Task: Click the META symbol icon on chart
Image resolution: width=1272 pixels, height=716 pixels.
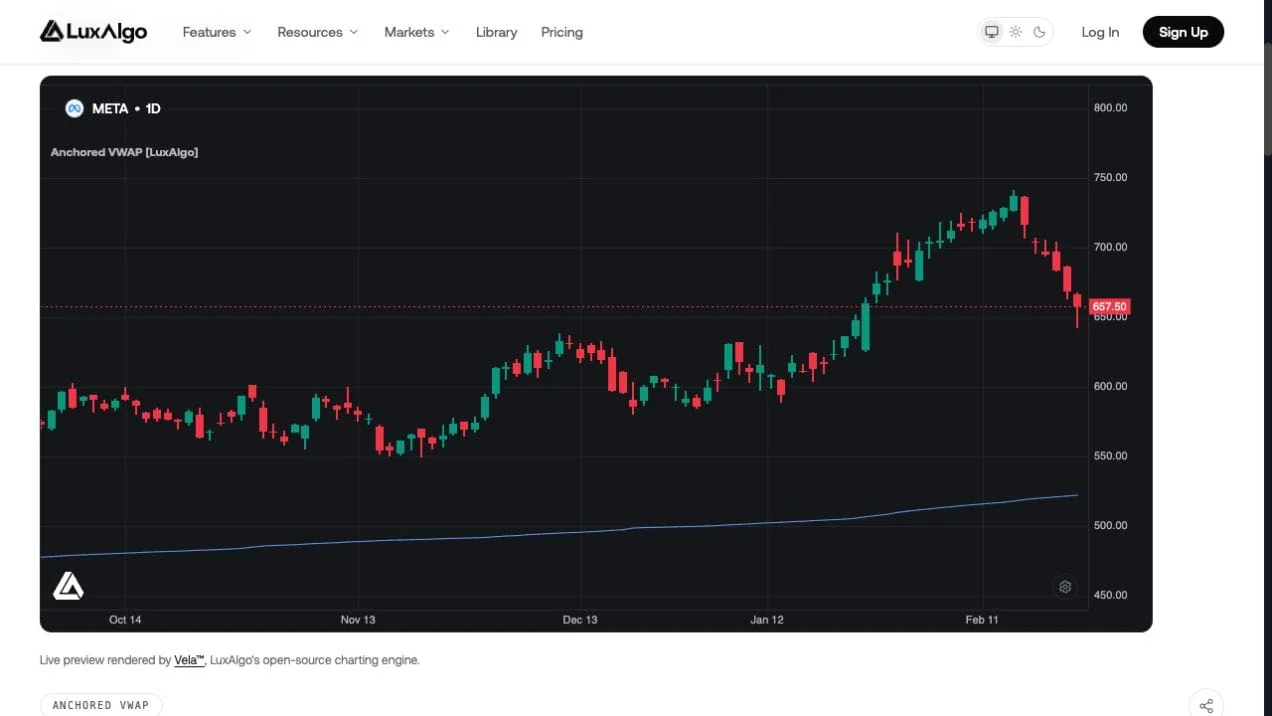Action: (74, 108)
